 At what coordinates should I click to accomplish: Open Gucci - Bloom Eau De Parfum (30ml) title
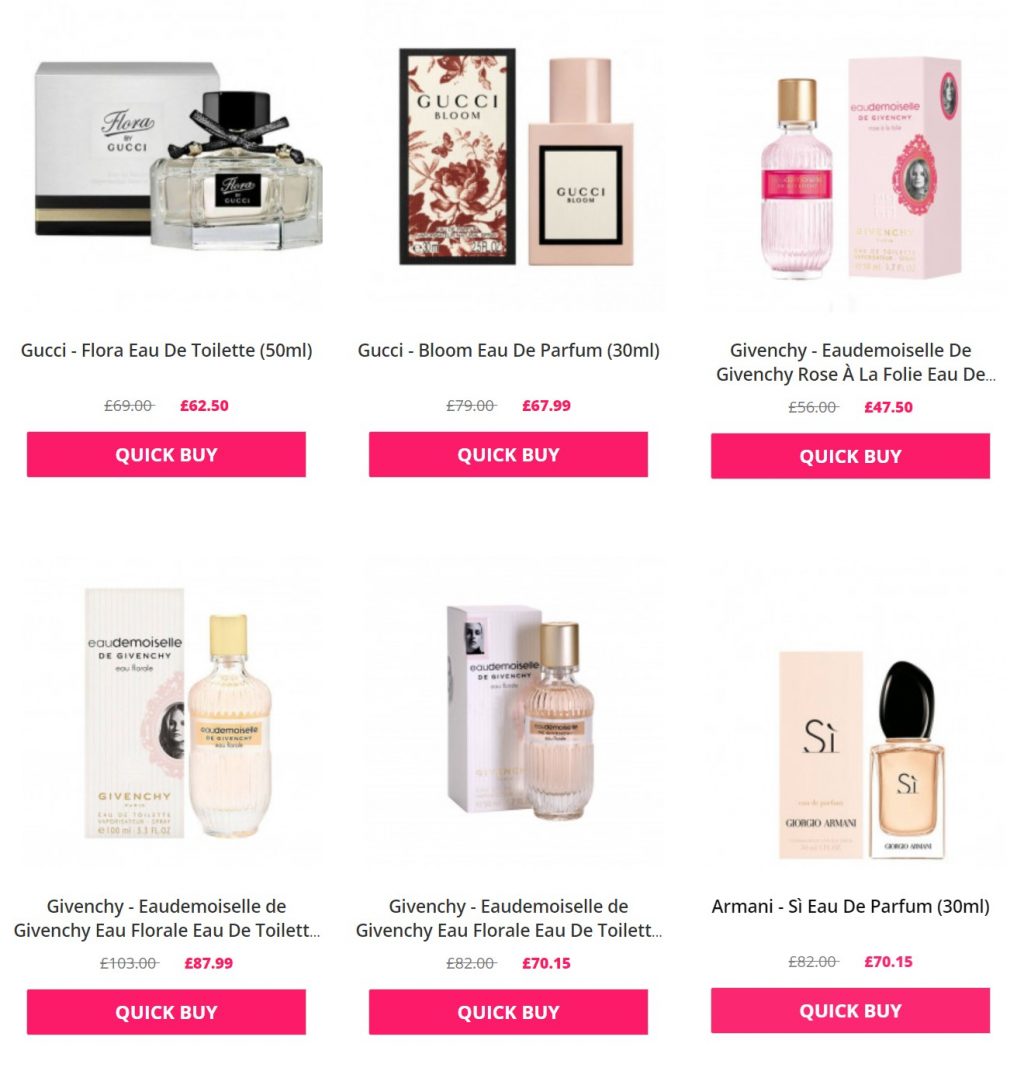[x=508, y=350]
